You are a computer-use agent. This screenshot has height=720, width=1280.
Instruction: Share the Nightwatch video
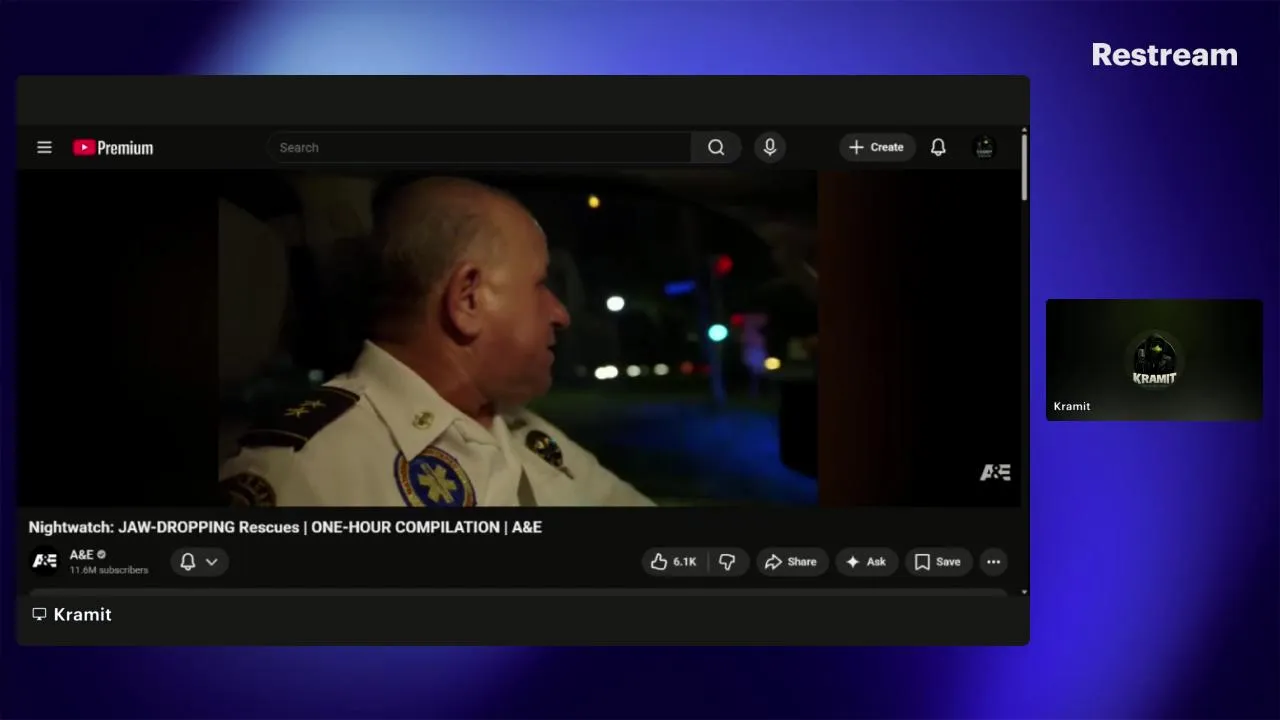[x=791, y=562]
